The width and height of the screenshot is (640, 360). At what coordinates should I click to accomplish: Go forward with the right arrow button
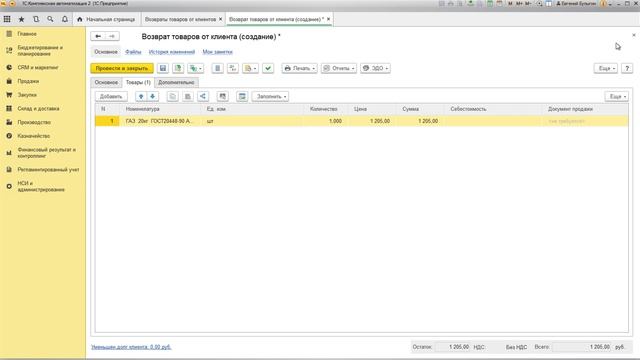112,36
